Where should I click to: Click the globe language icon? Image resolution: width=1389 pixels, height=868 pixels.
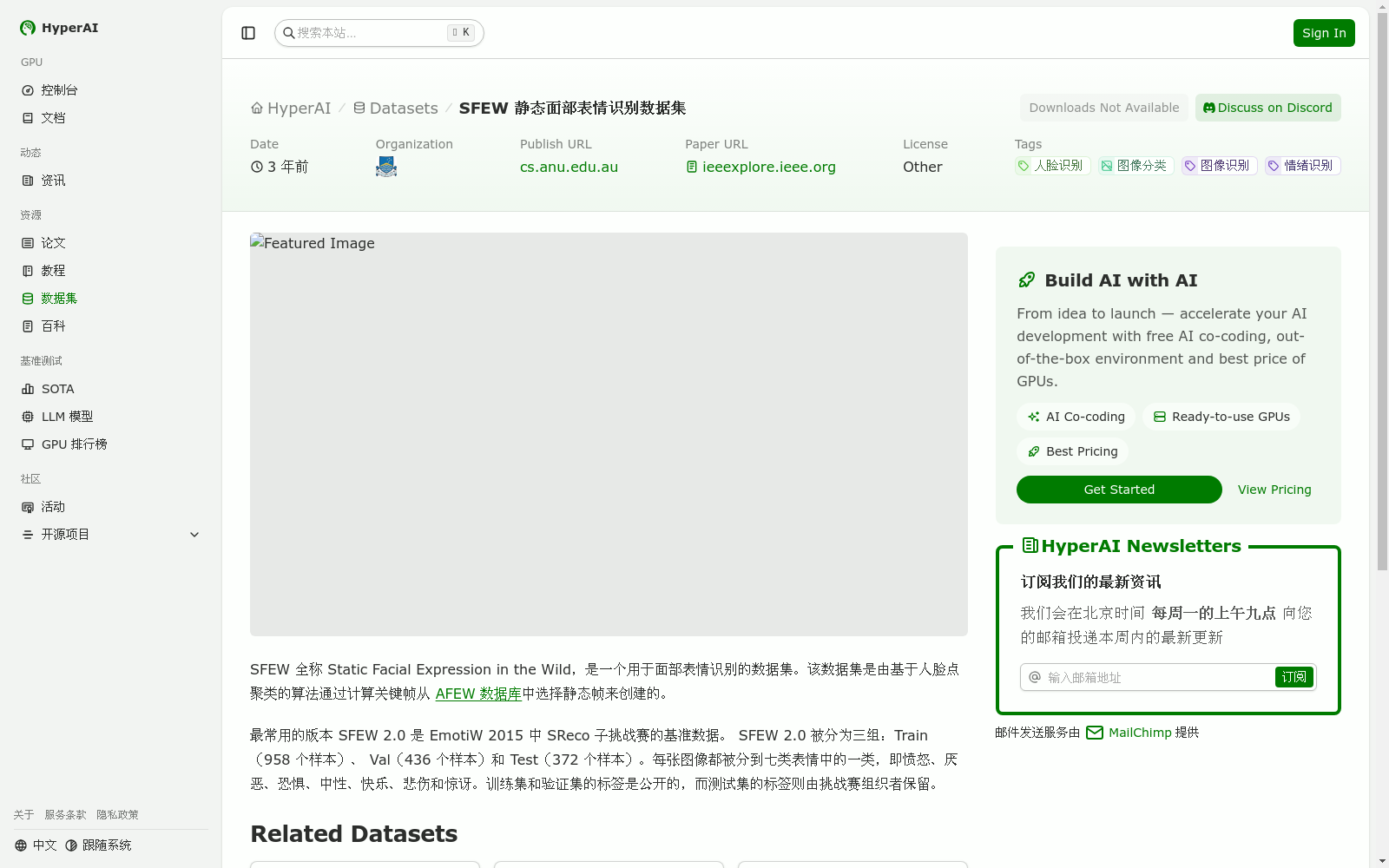point(21,845)
